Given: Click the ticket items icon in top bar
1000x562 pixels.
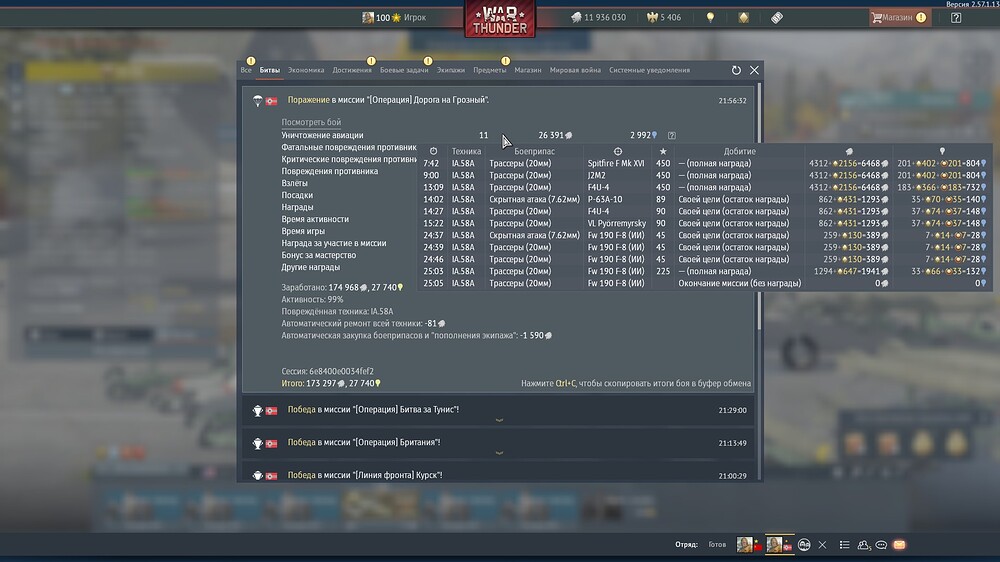Looking at the screenshot, I should 777,18.
